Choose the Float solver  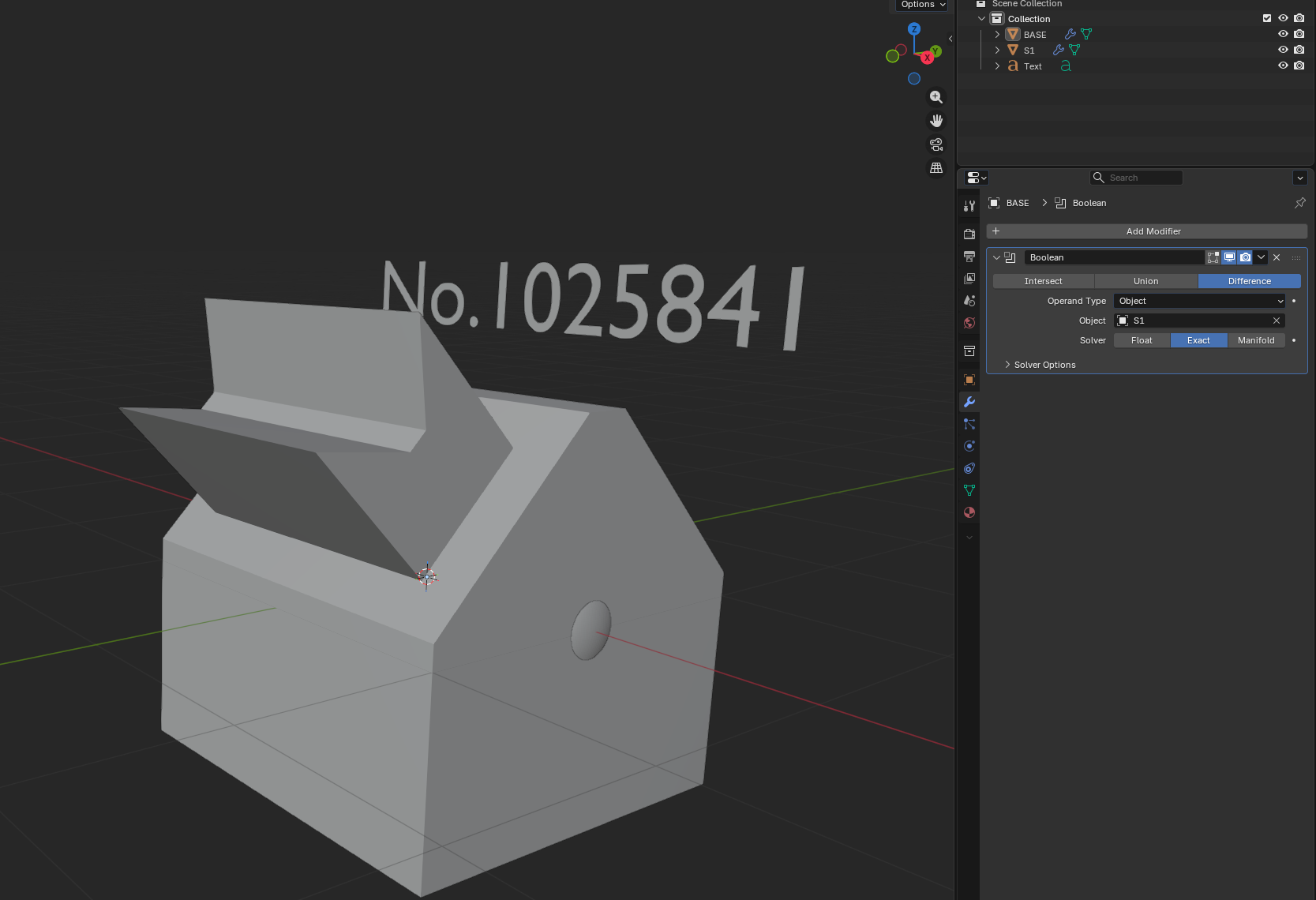point(1142,340)
